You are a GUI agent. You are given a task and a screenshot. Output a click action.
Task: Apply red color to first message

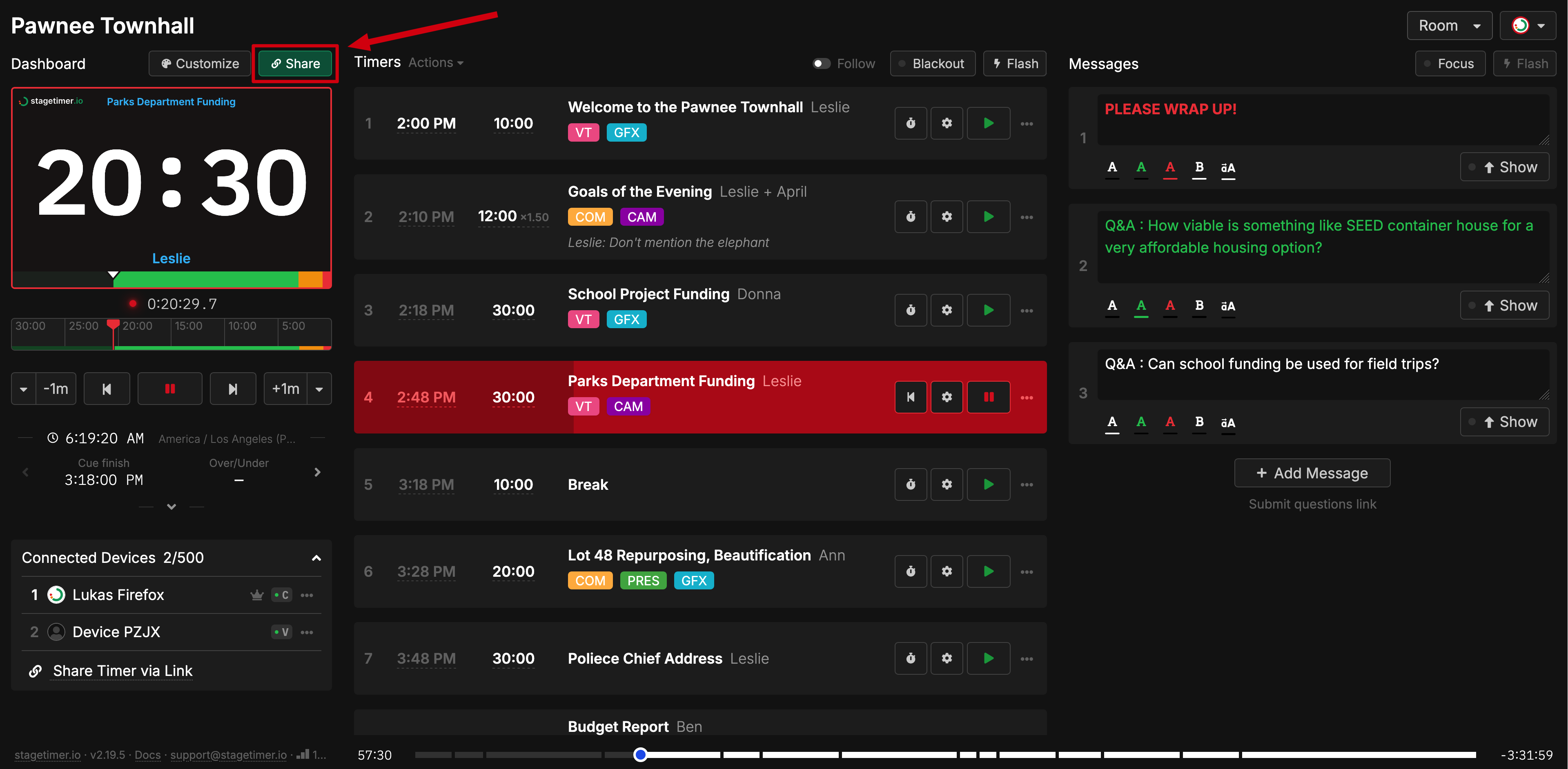pos(1169,167)
